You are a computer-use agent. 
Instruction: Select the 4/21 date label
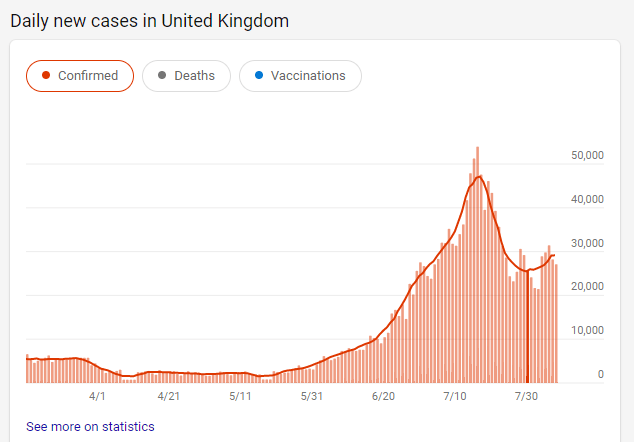[169, 397]
